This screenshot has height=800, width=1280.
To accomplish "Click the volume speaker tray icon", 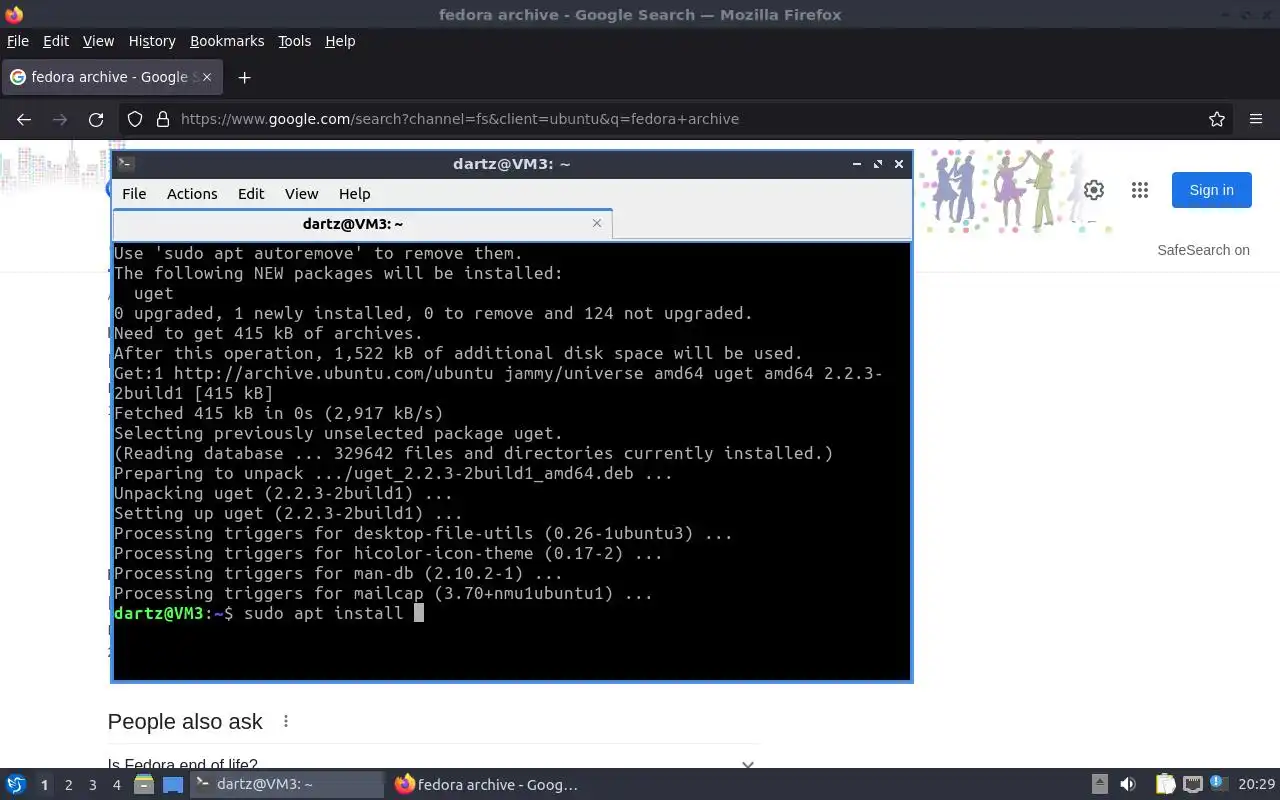I will coord(1128,785).
